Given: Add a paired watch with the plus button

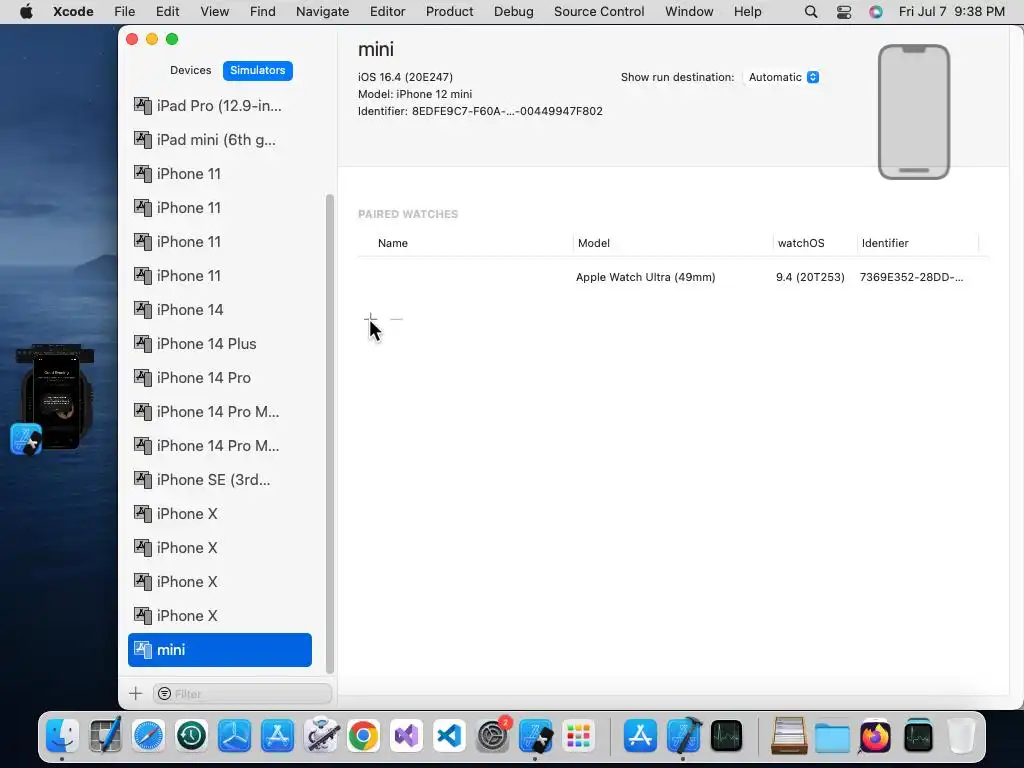Looking at the screenshot, I should (x=370, y=319).
